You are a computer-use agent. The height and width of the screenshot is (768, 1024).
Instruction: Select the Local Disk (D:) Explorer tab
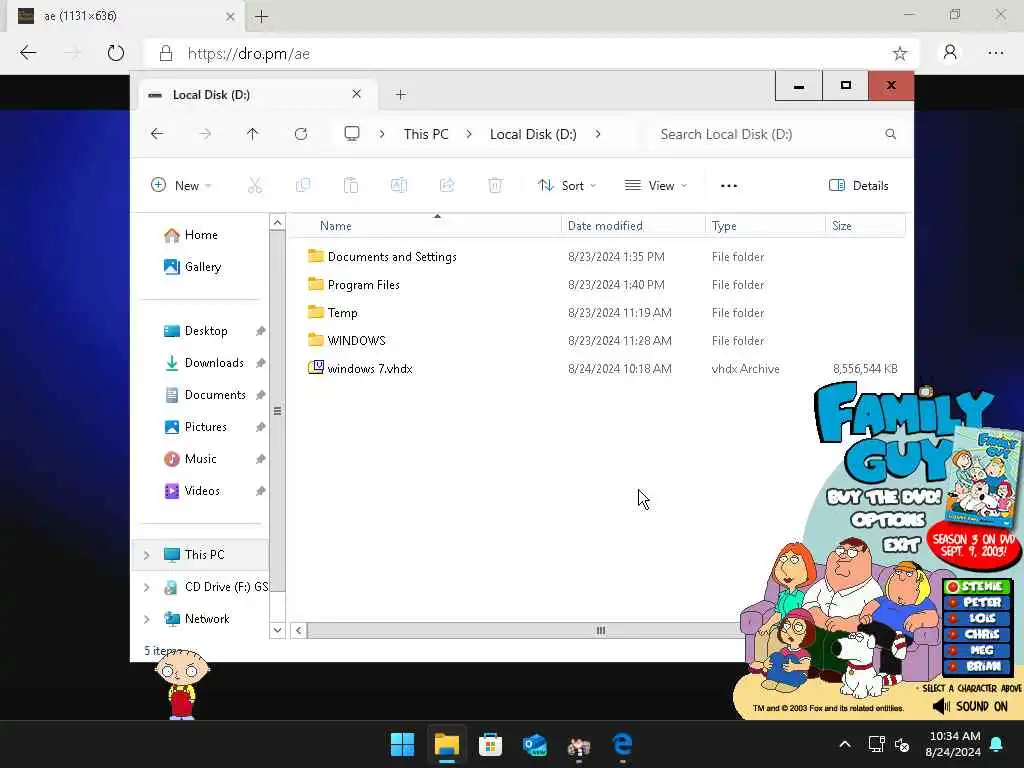point(257,95)
